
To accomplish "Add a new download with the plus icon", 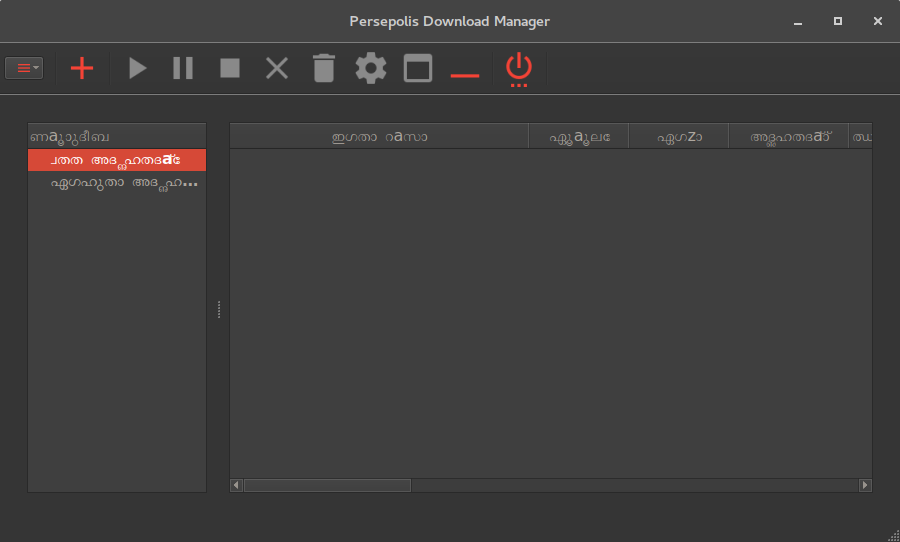I will pyautogui.click(x=82, y=68).
